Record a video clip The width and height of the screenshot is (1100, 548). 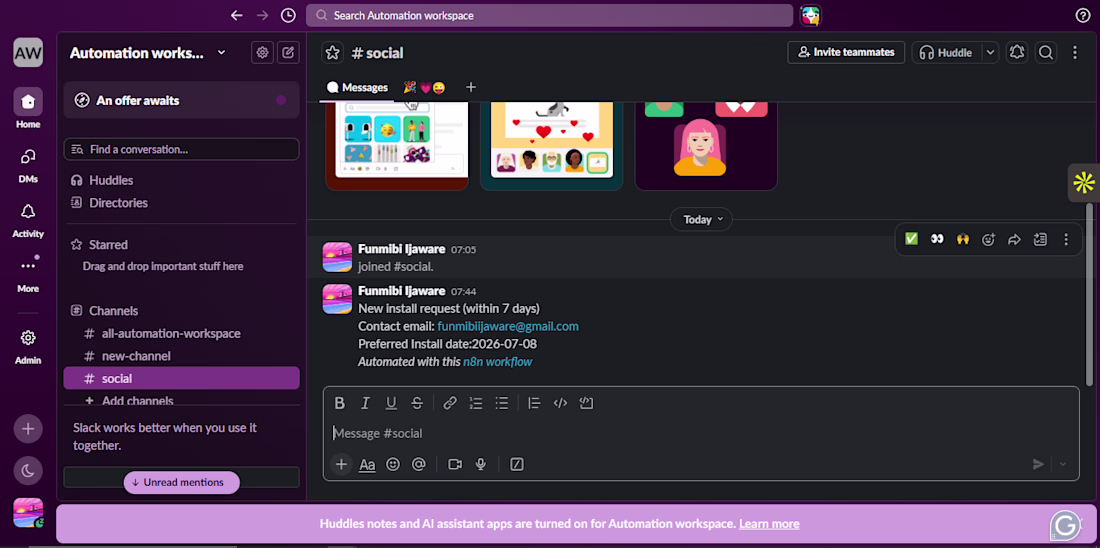(x=455, y=464)
